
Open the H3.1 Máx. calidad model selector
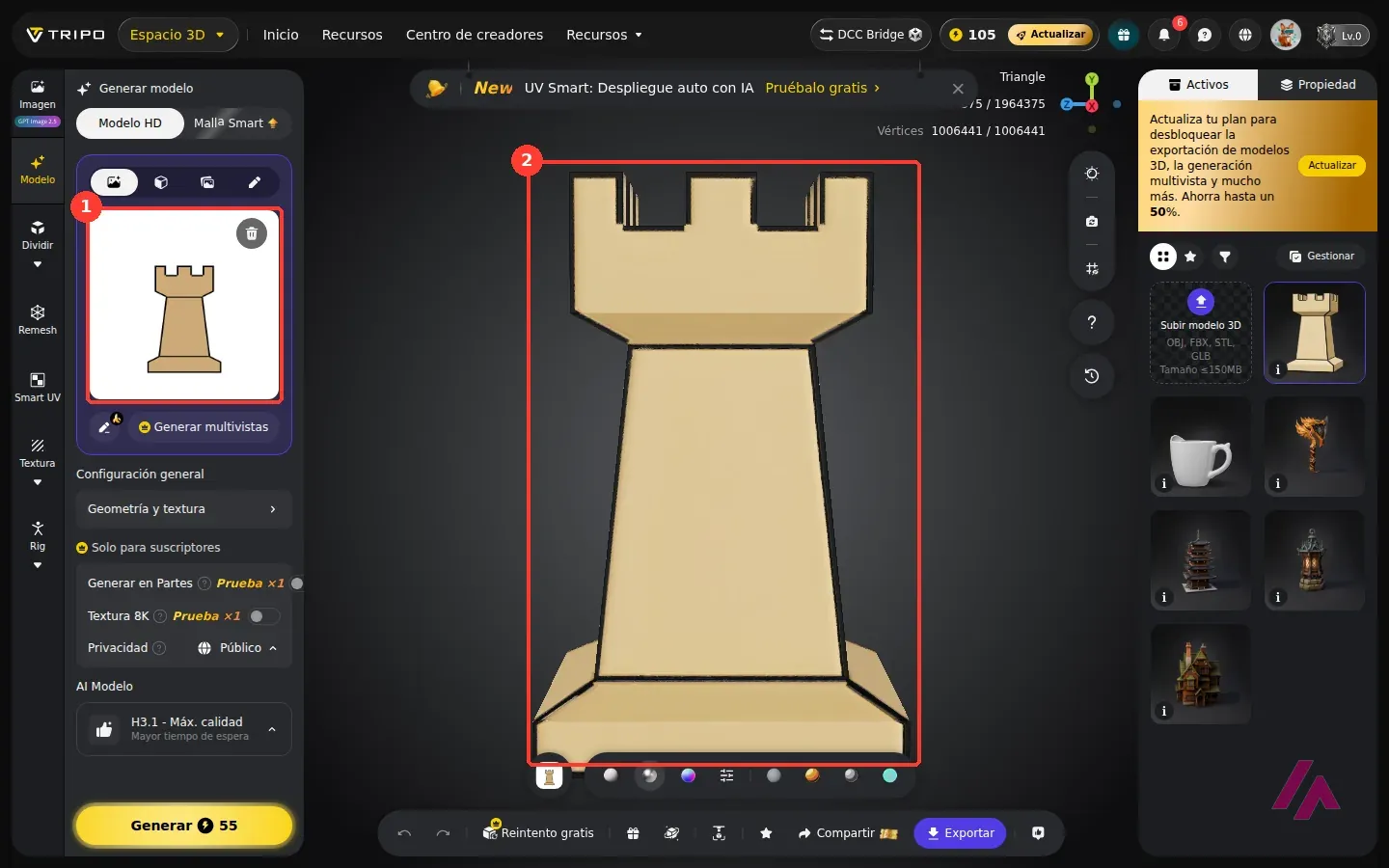(183, 729)
